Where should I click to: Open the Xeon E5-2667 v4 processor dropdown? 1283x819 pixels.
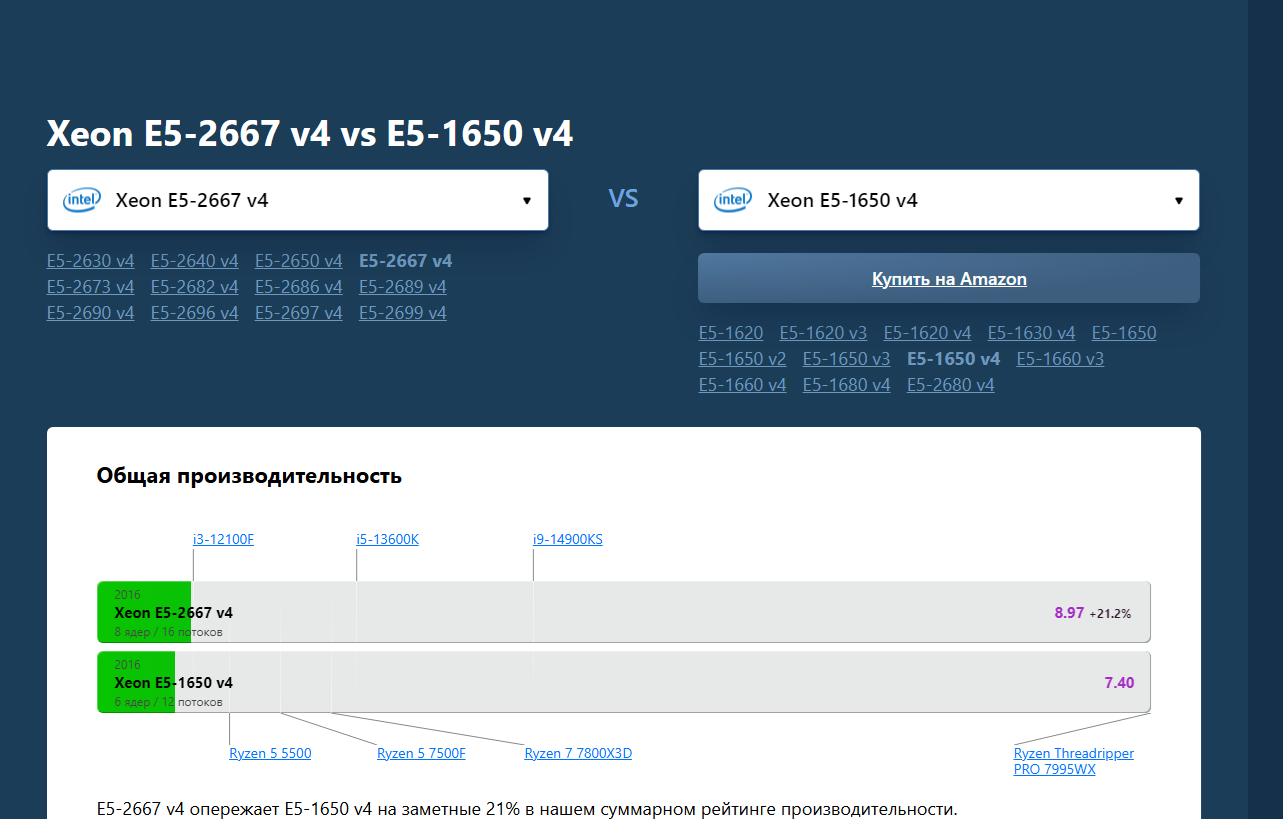point(298,200)
